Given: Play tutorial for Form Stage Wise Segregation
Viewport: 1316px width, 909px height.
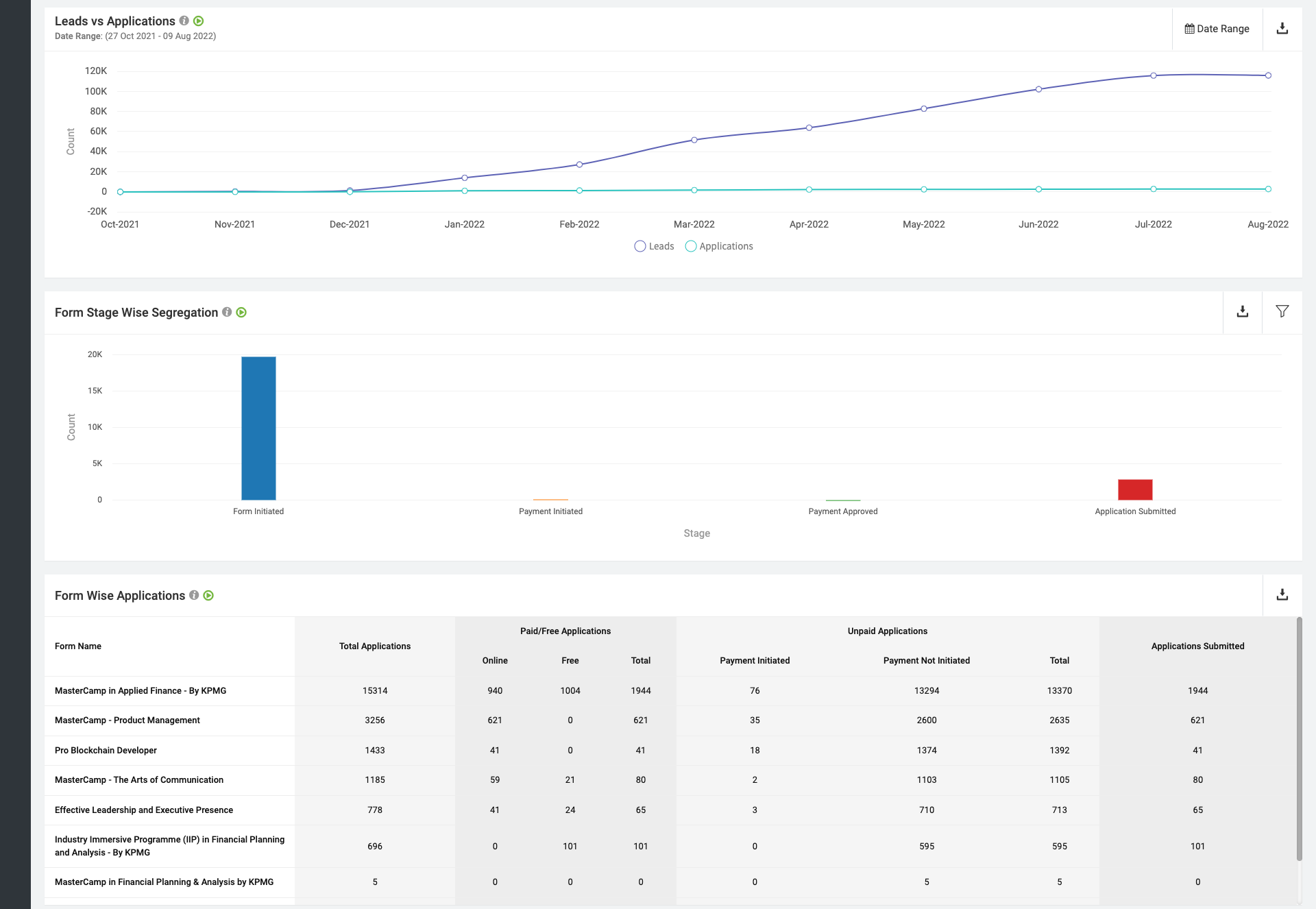Looking at the screenshot, I should [x=241, y=313].
